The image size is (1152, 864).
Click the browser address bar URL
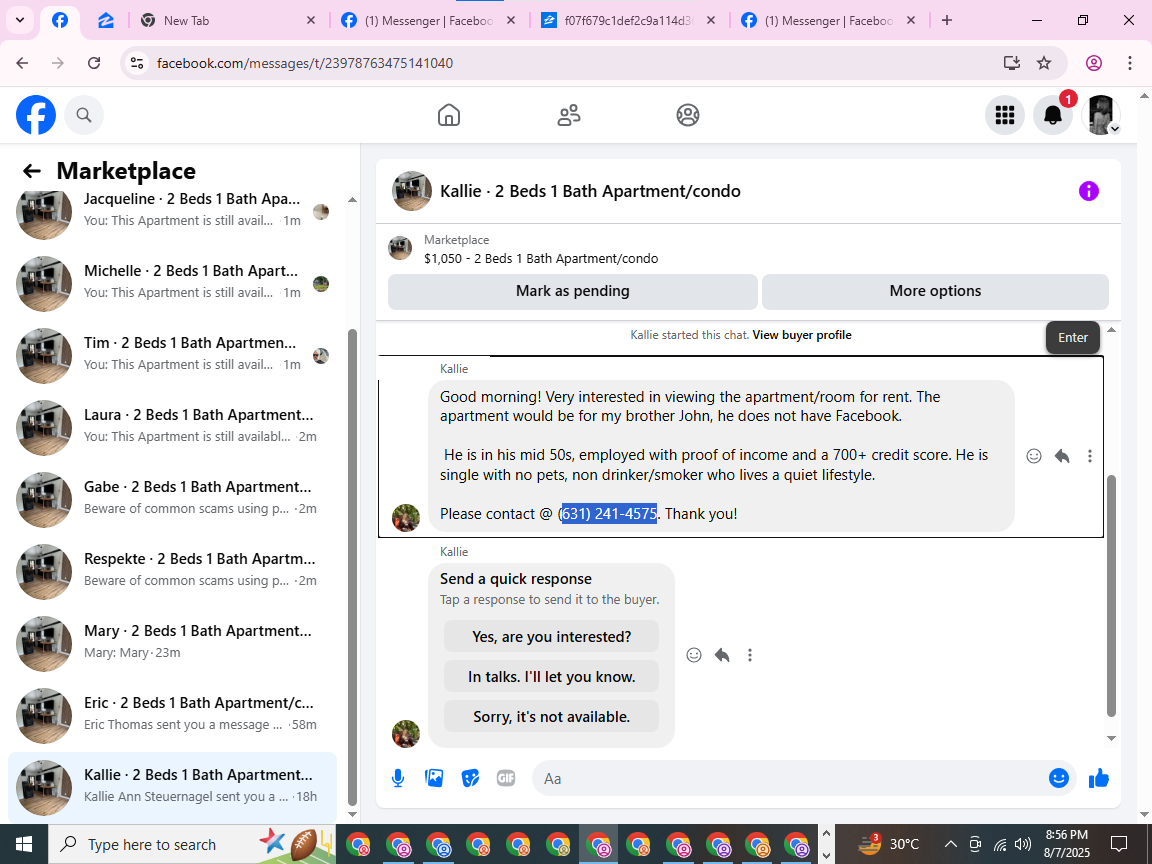pyautogui.click(x=305, y=63)
